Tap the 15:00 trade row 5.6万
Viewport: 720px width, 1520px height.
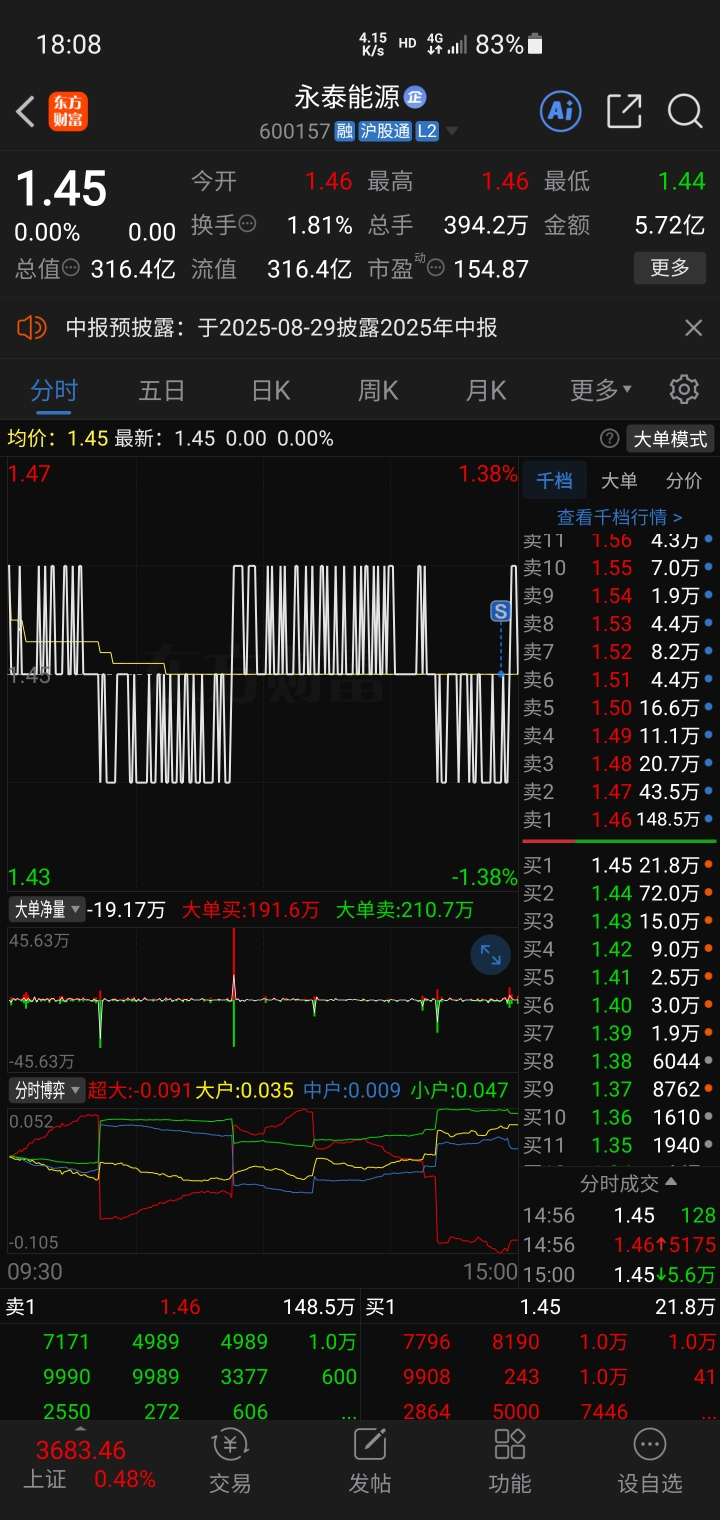[619, 1274]
